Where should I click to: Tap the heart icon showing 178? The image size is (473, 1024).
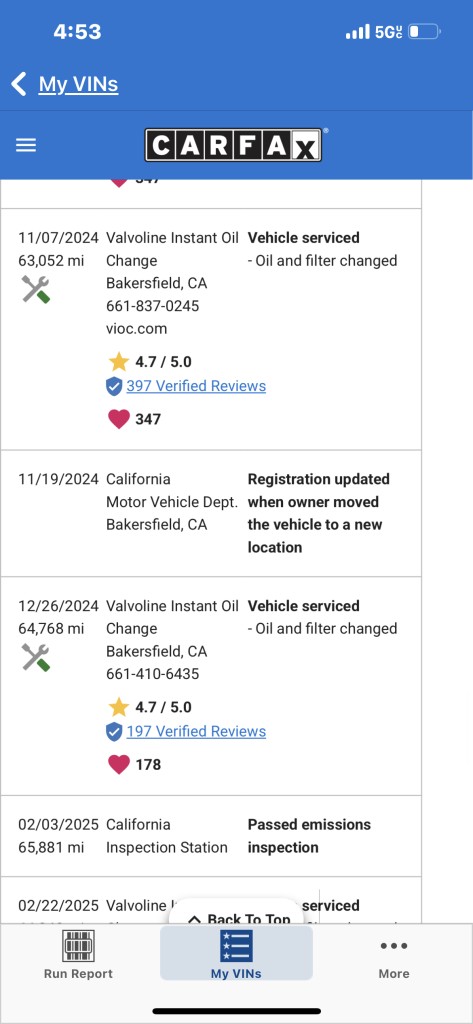pyautogui.click(x=119, y=764)
